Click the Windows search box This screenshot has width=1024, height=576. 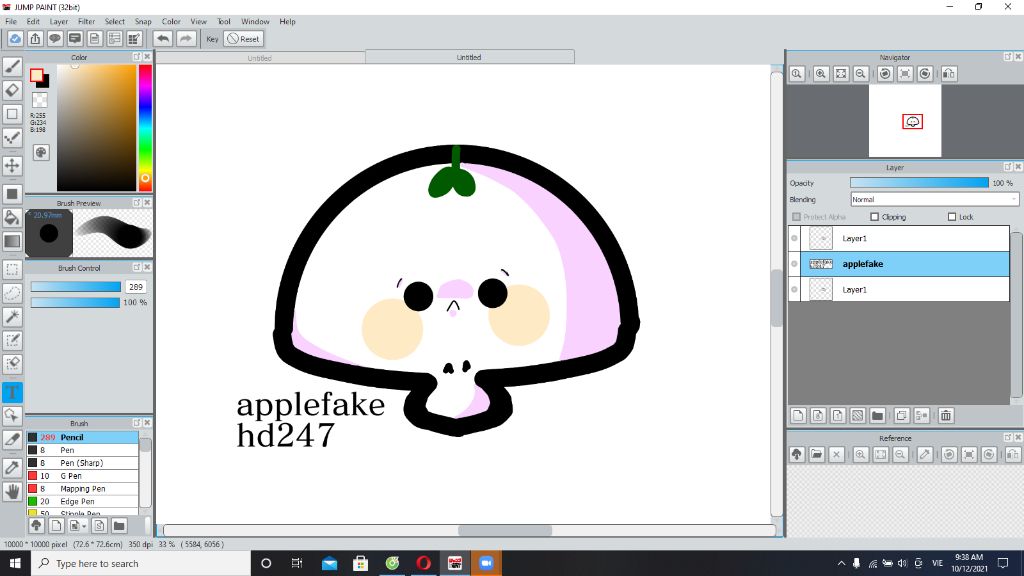(x=141, y=563)
